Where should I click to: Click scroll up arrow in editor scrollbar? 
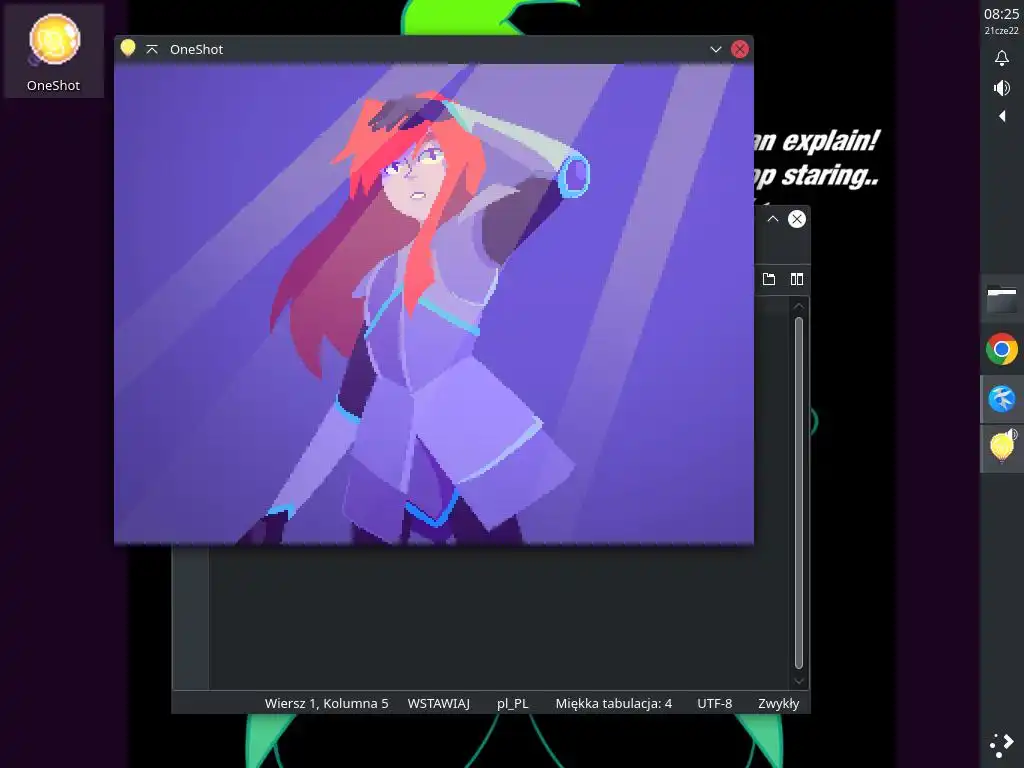pyautogui.click(x=799, y=306)
